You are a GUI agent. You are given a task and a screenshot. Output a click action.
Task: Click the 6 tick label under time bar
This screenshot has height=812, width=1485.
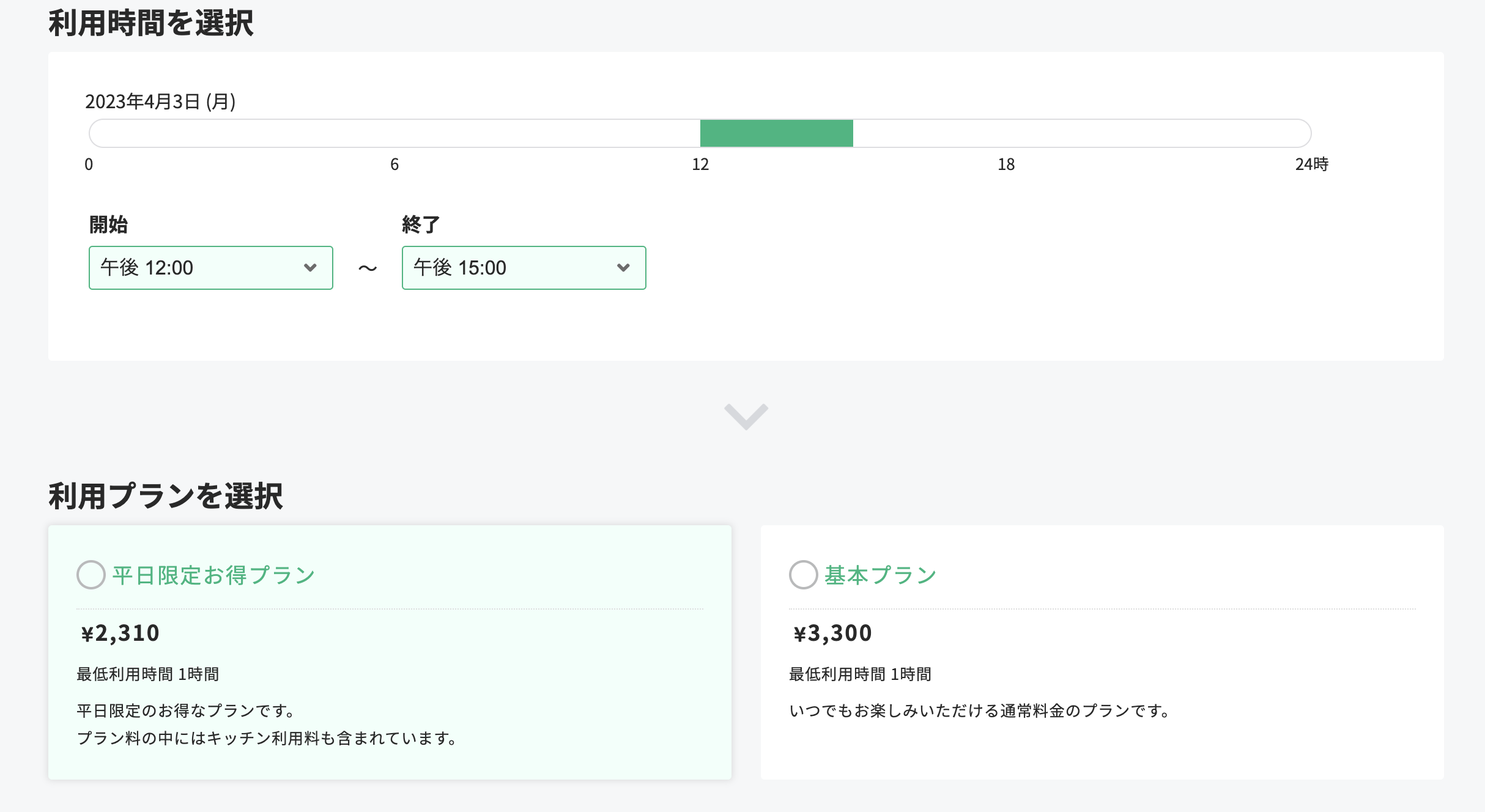click(394, 164)
